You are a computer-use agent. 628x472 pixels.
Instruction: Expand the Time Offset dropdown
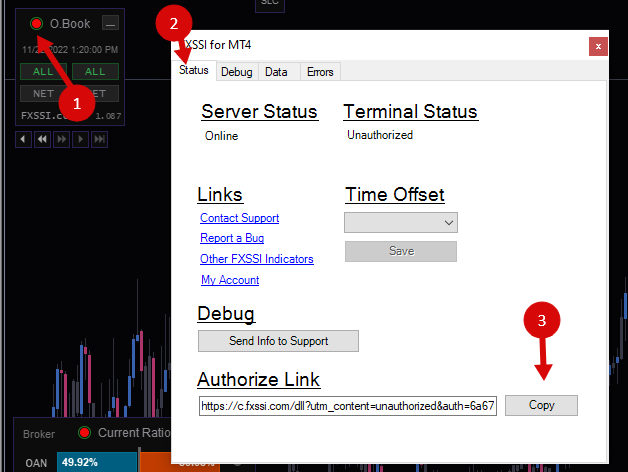coord(401,222)
